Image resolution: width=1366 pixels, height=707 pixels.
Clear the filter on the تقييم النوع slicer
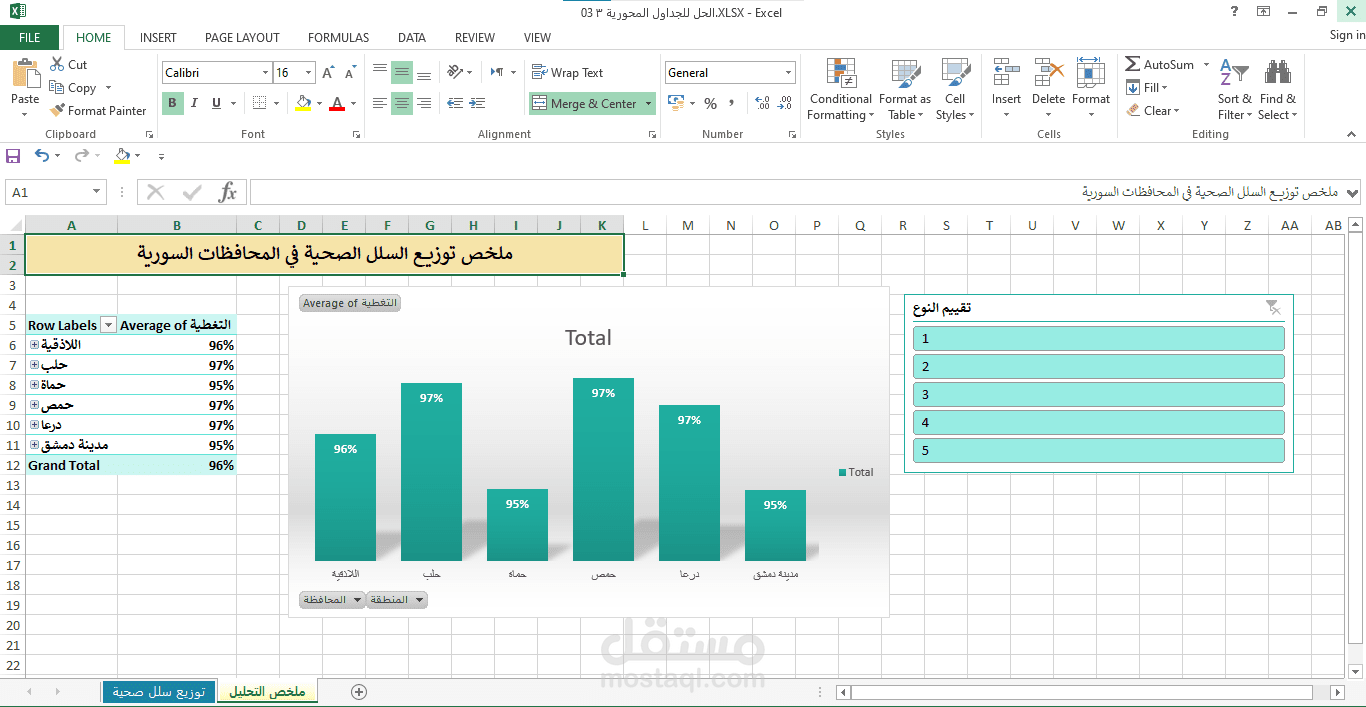coord(1274,308)
